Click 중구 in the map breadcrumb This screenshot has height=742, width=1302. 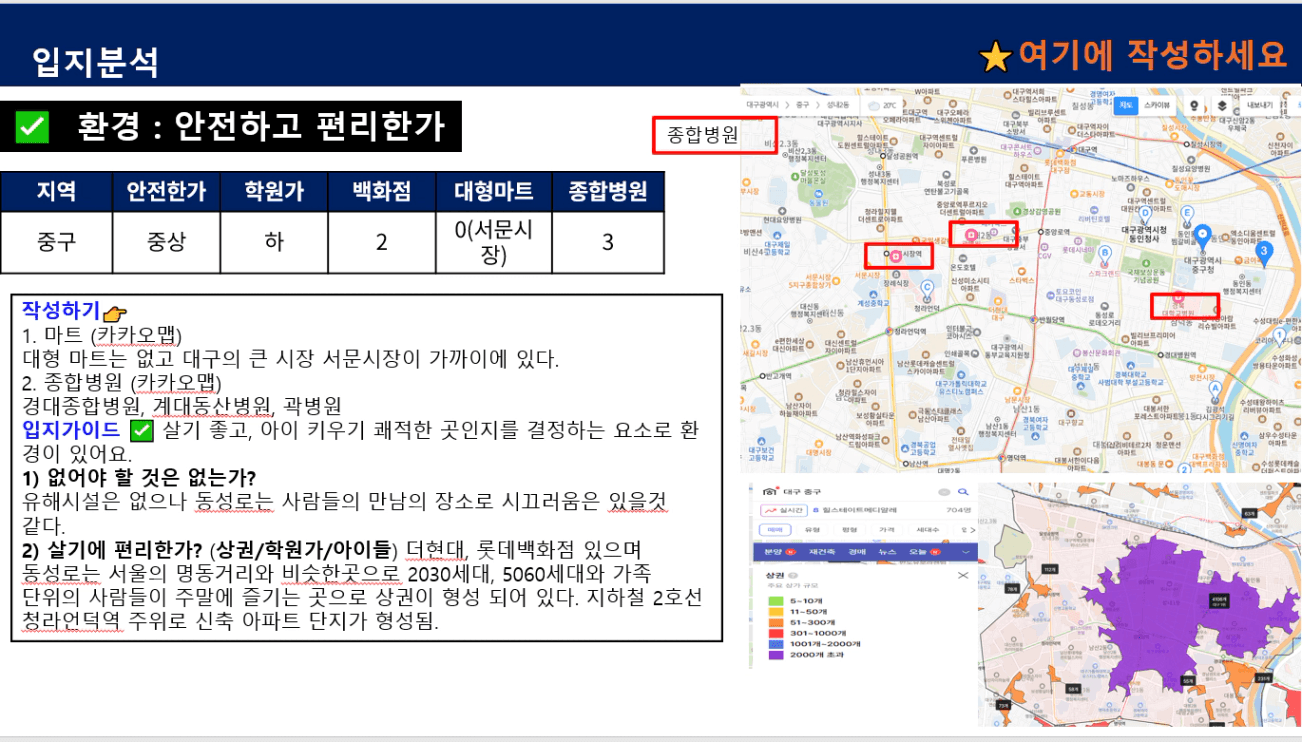click(x=802, y=105)
